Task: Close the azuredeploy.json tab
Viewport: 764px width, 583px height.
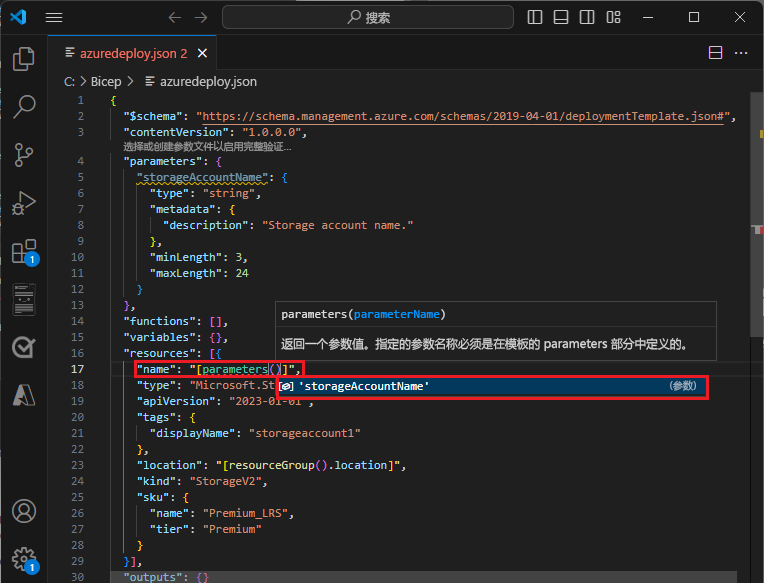Action: pos(202,53)
